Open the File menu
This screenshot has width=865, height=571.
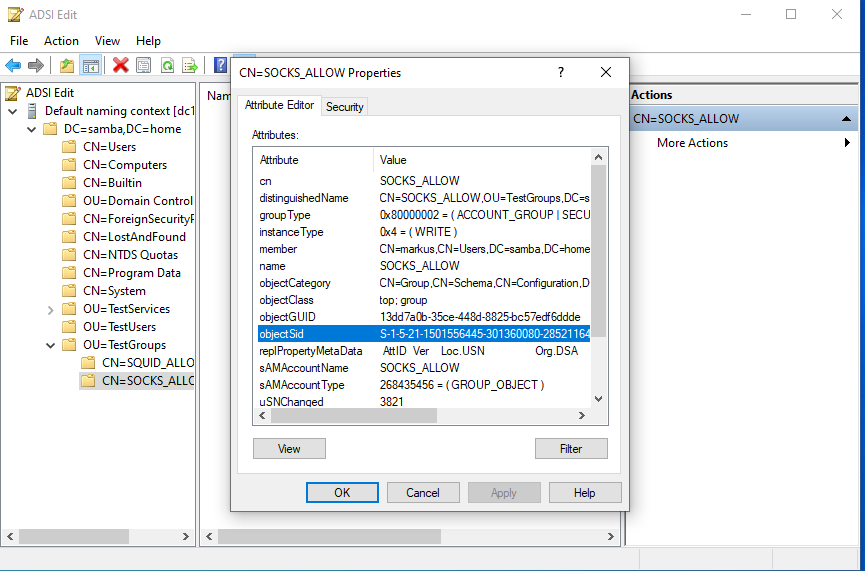tap(19, 41)
